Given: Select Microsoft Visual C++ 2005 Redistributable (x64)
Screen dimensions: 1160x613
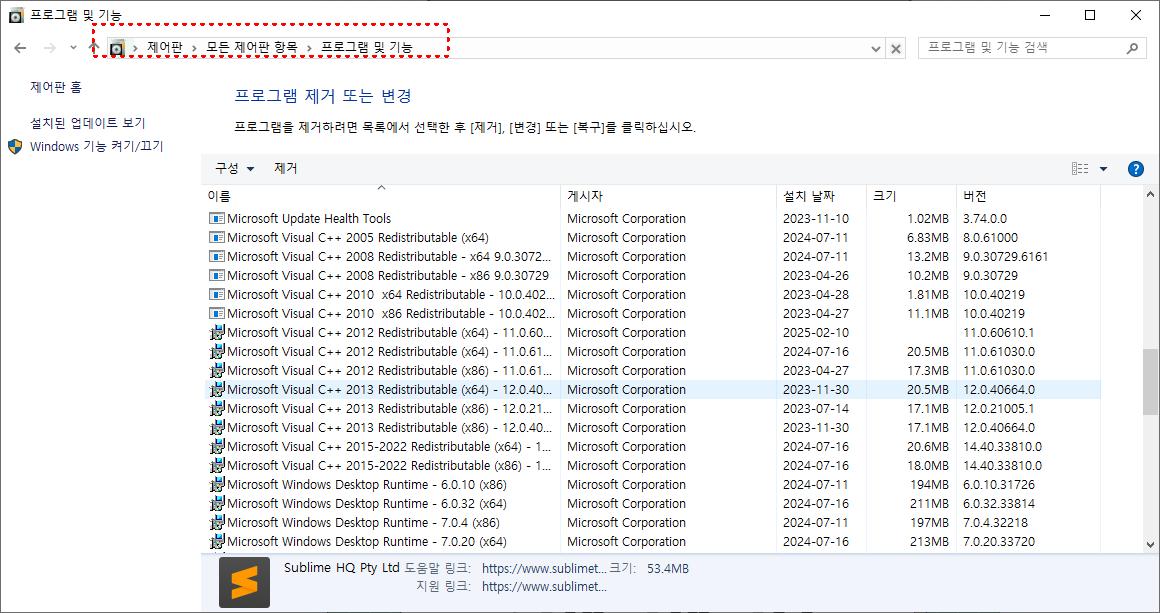Looking at the screenshot, I should tap(358, 237).
